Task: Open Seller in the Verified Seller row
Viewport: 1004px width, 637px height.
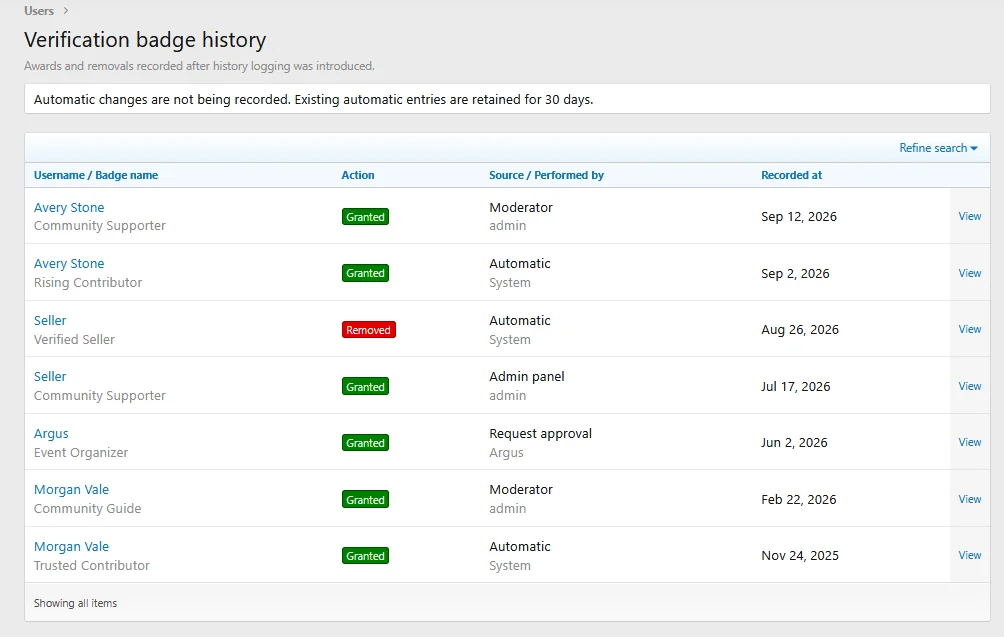Action: [50, 321]
